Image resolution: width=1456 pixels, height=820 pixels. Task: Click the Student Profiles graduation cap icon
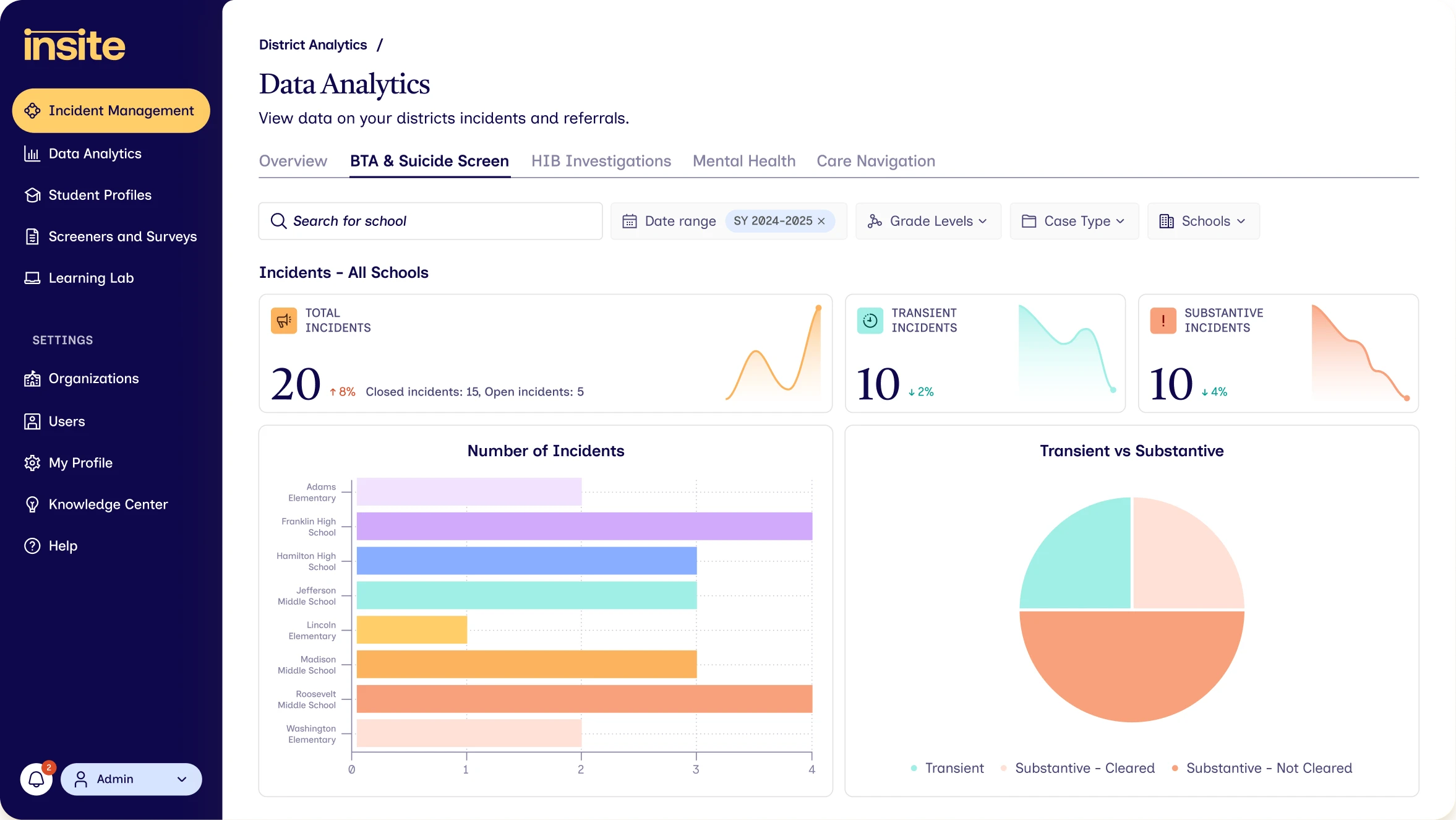[32, 195]
